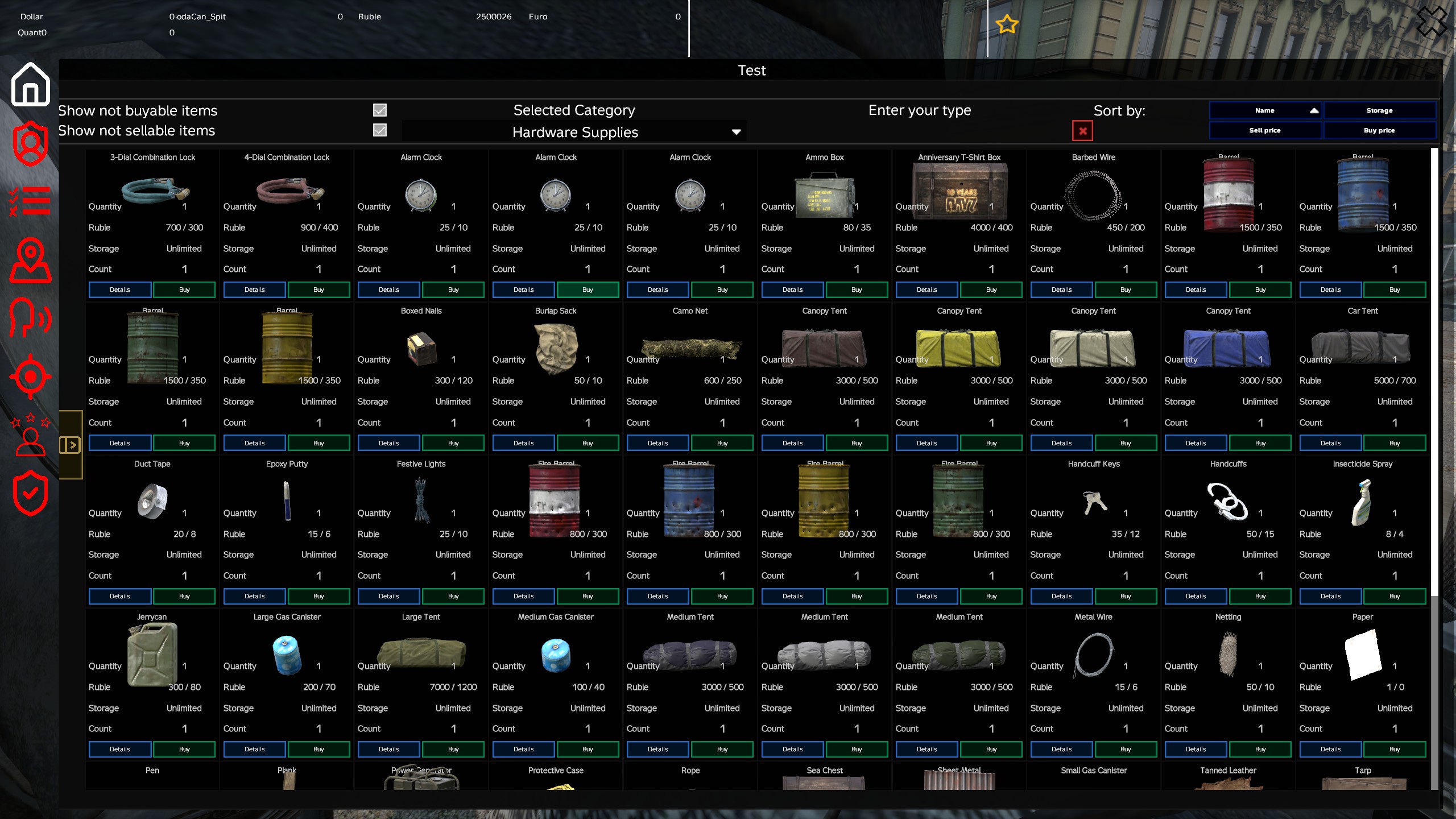Select the Ammo Box item thumbnail
This screenshot has width=1456, height=819.
point(825,196)
